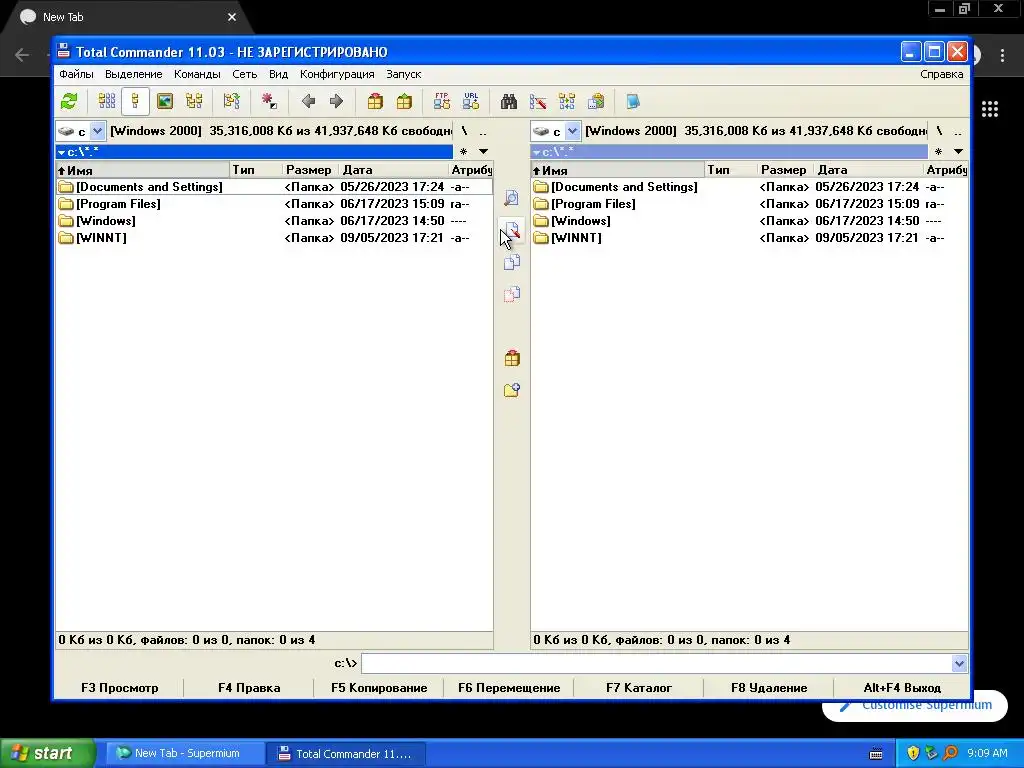Click the synchronize directories icon
This screenshot has height=768, width=1024.
(x=567, y=101)
